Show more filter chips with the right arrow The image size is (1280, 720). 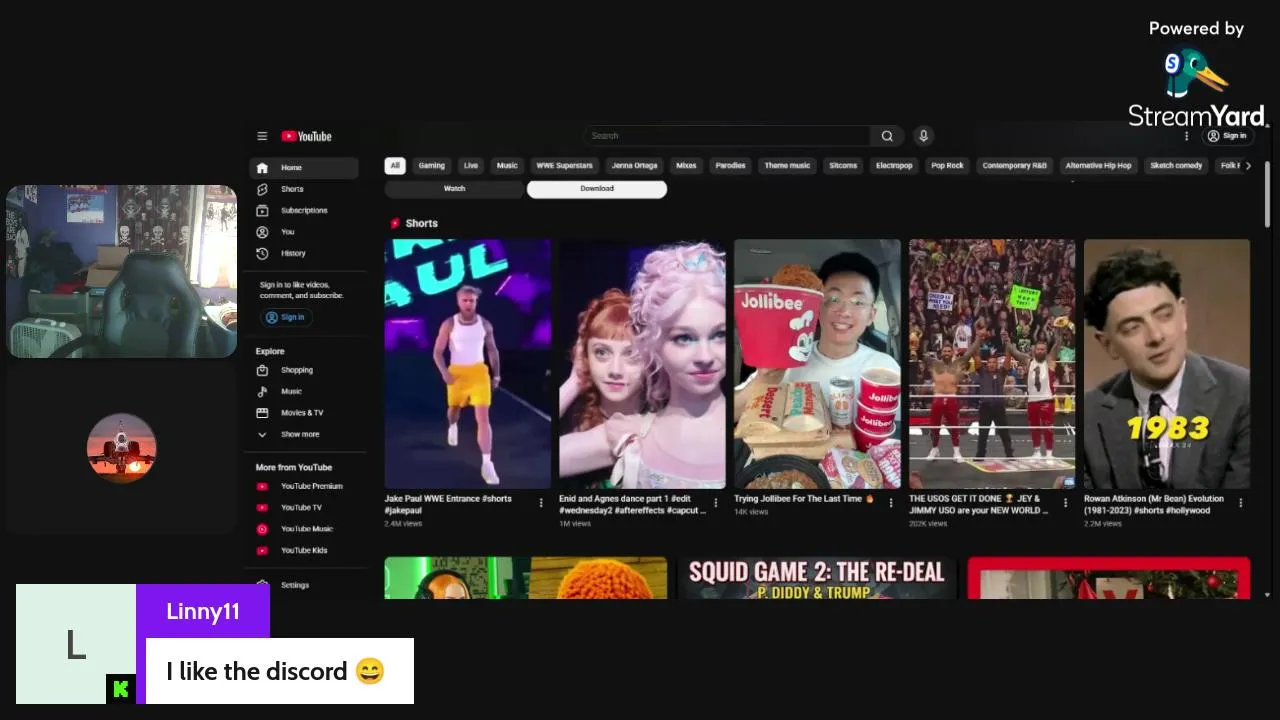(x=1247, y=166)
